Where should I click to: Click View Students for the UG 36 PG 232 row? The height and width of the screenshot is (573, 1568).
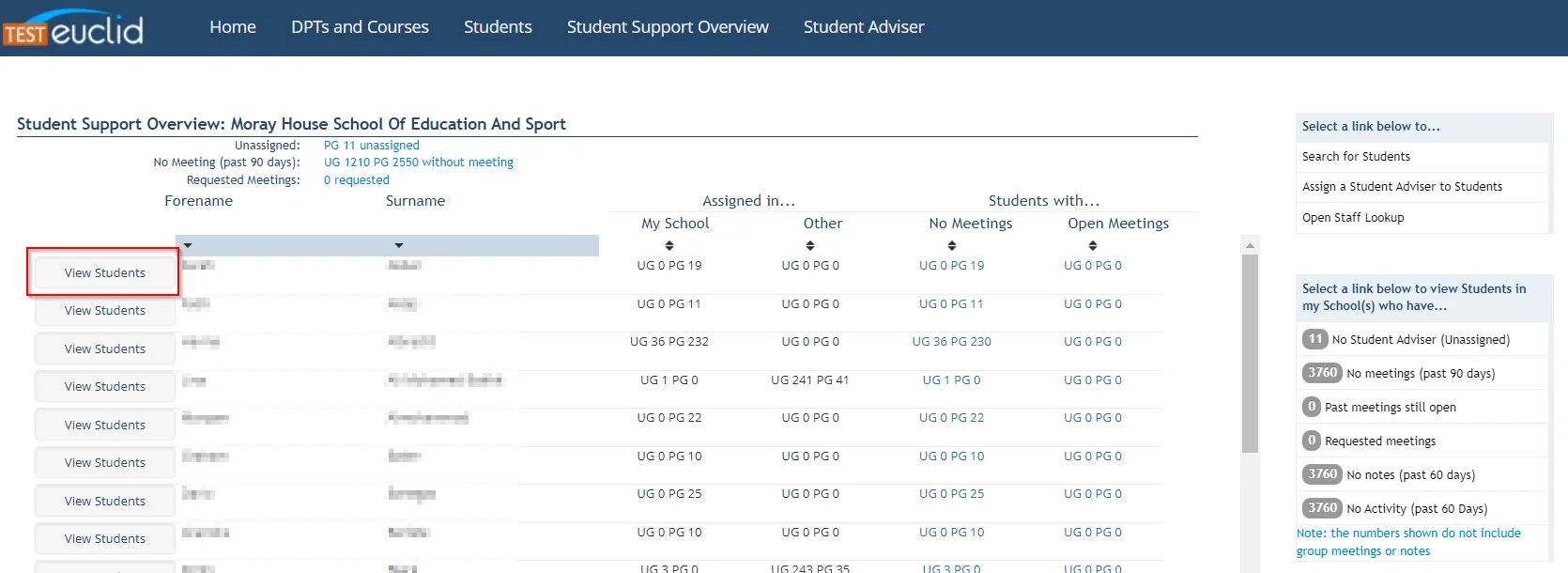(x=105, y=348)
